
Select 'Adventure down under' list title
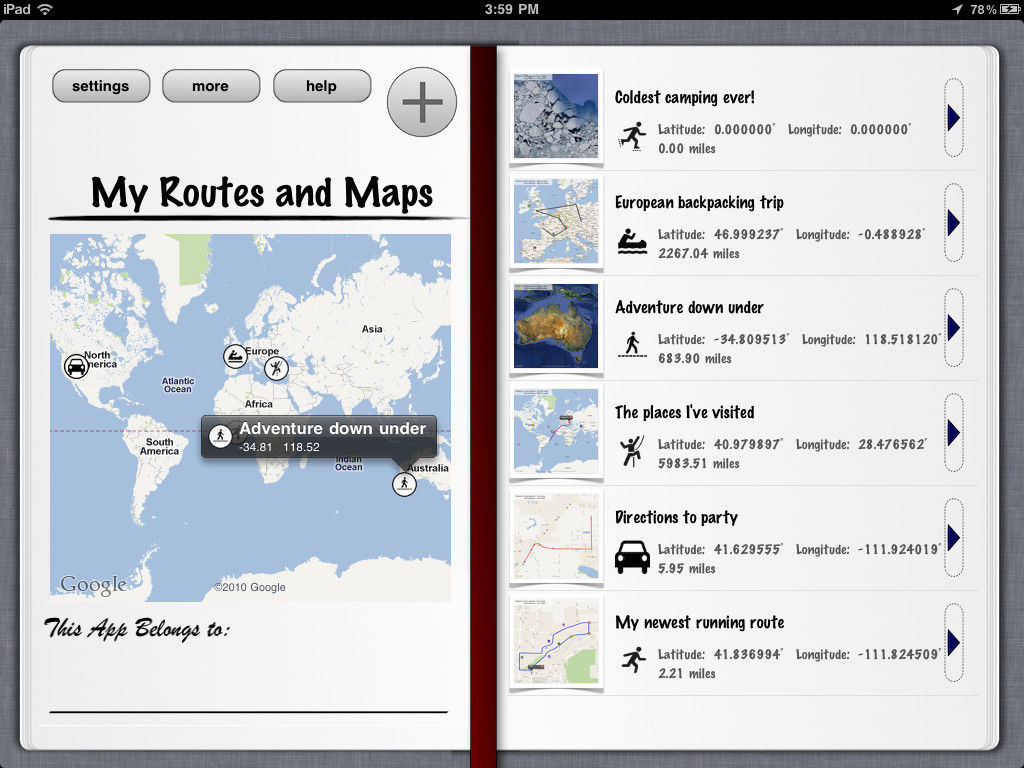(x=689, y=308)
